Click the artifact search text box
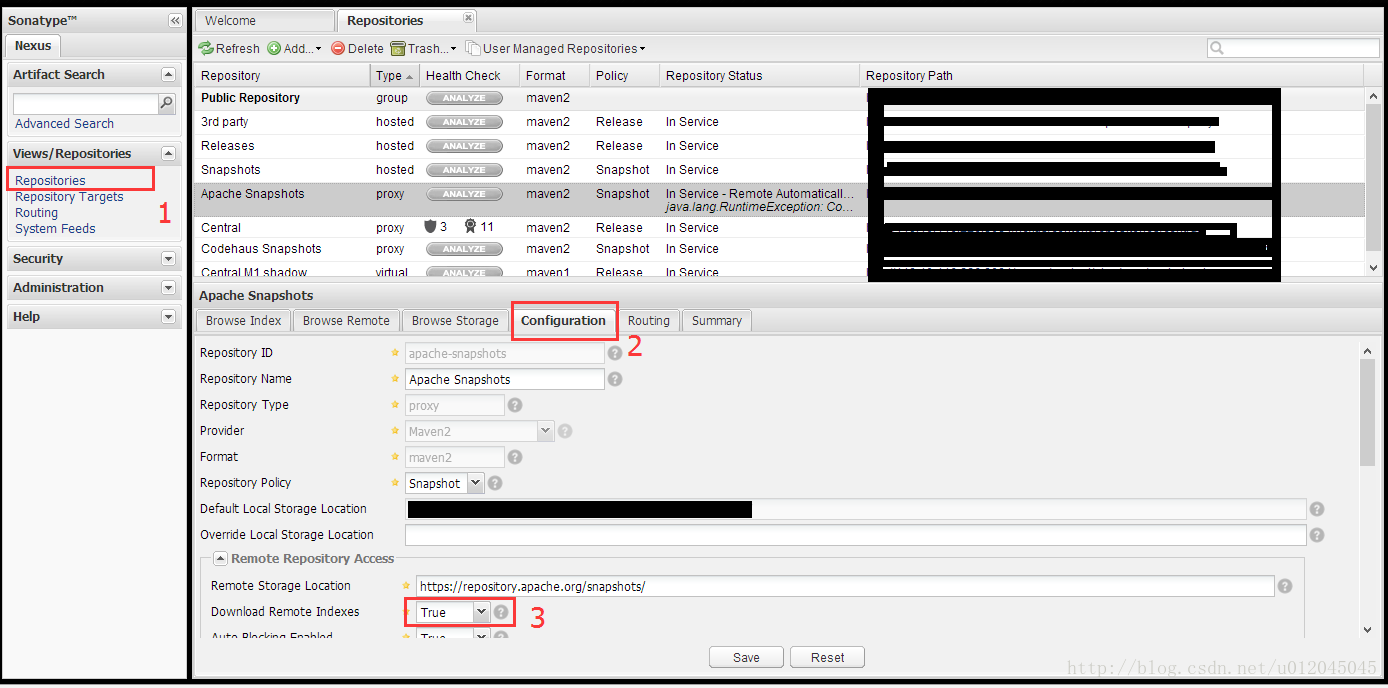 [86, 103]
